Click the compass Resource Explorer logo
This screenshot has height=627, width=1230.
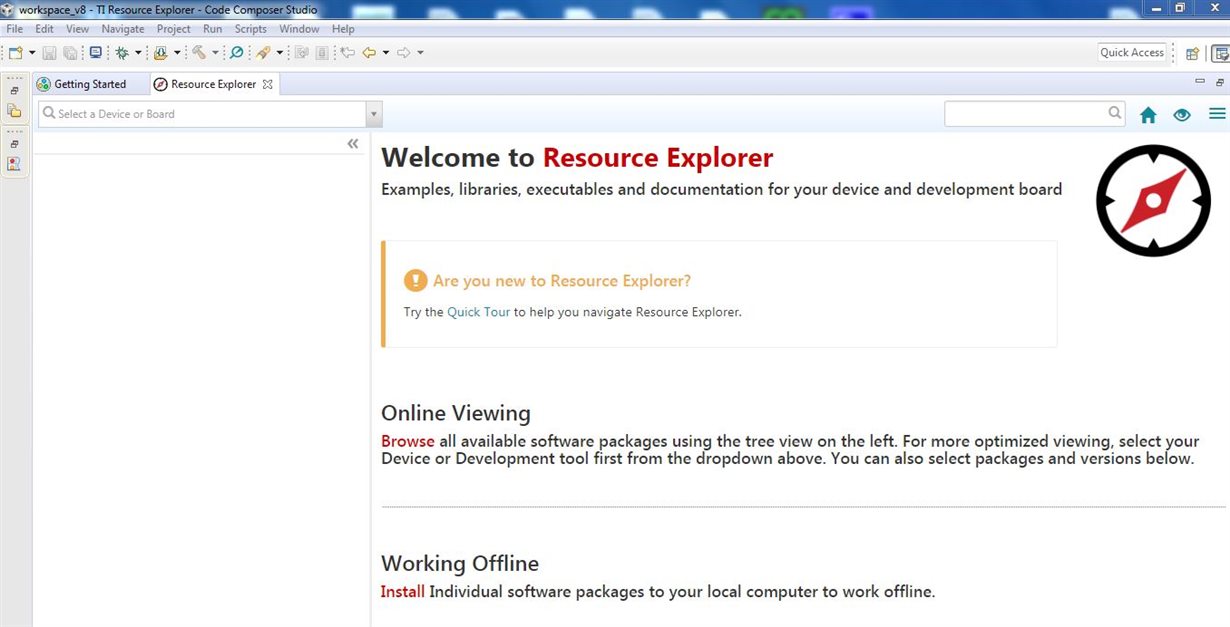pyautogui.click(x=1153, y=200)
